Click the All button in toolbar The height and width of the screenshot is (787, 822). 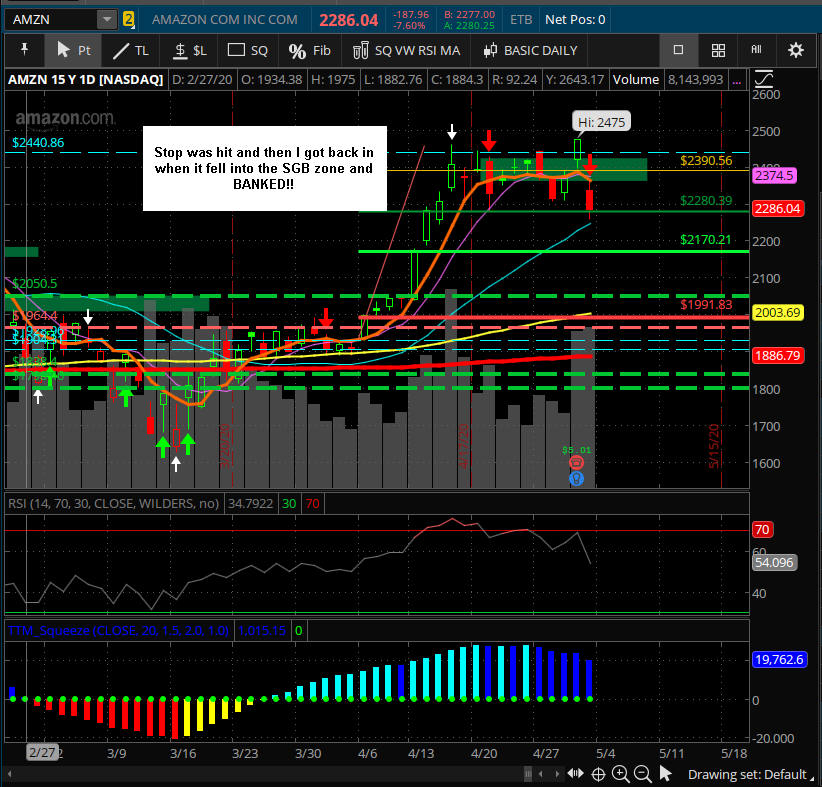[x=756, y=50]
